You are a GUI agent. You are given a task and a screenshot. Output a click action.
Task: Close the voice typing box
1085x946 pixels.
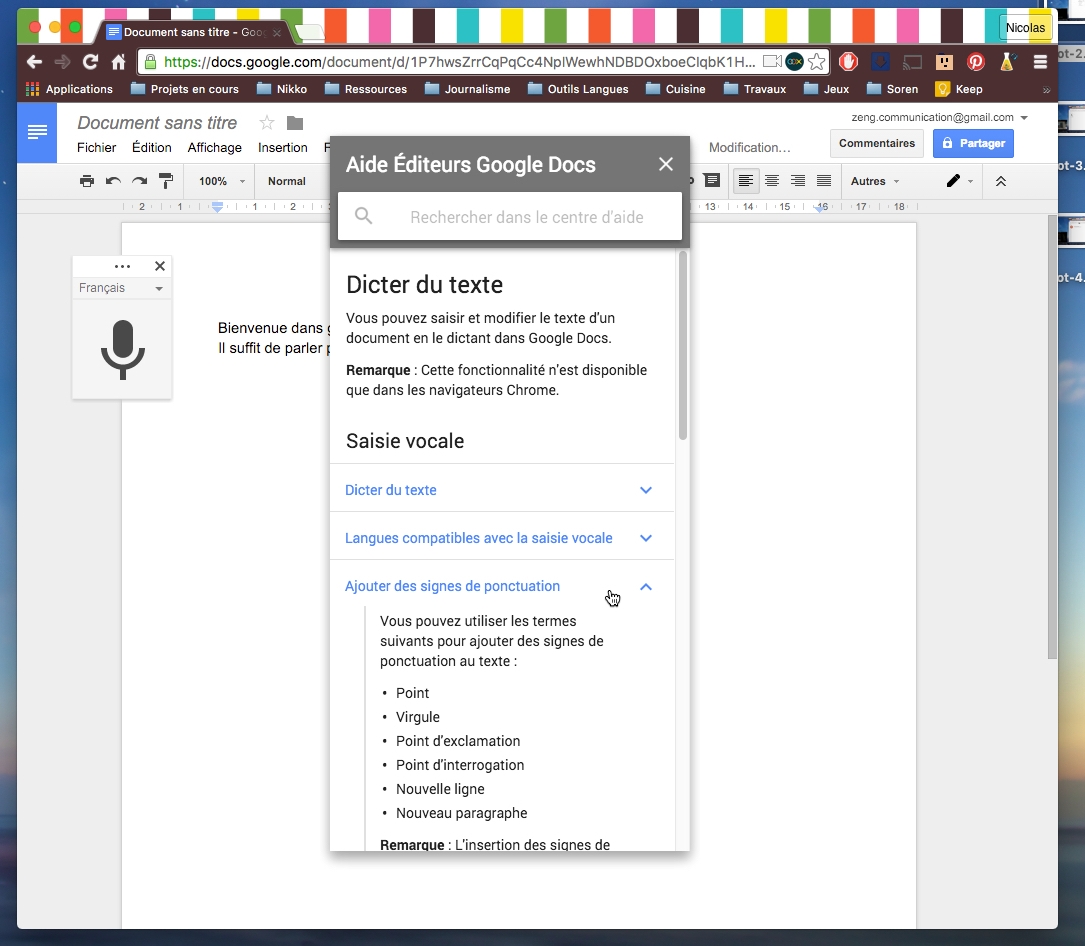click(x=160, y=266)
